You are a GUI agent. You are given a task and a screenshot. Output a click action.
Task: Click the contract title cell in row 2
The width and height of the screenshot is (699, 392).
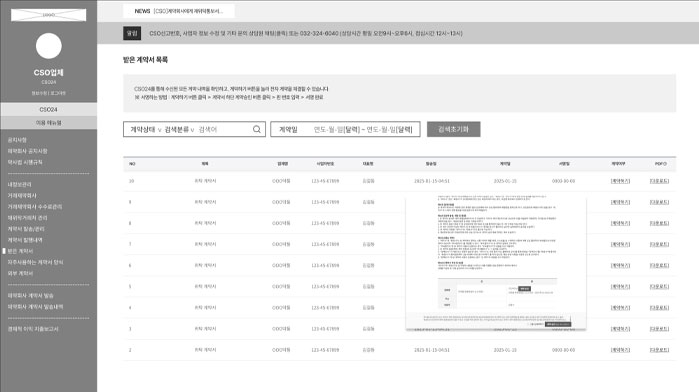click(205, 350)
